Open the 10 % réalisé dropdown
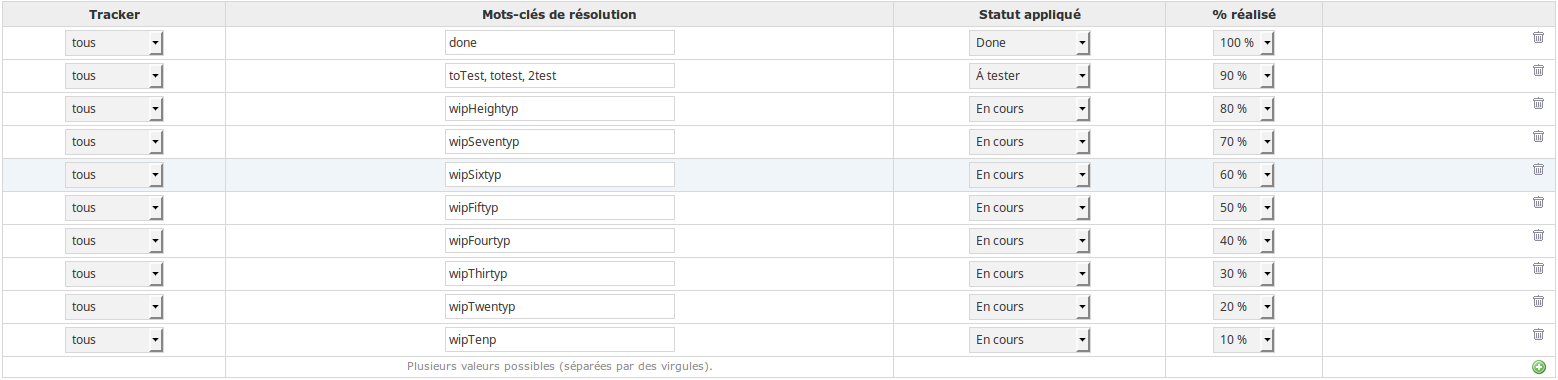The image size is (1558, 380). 1244,340
